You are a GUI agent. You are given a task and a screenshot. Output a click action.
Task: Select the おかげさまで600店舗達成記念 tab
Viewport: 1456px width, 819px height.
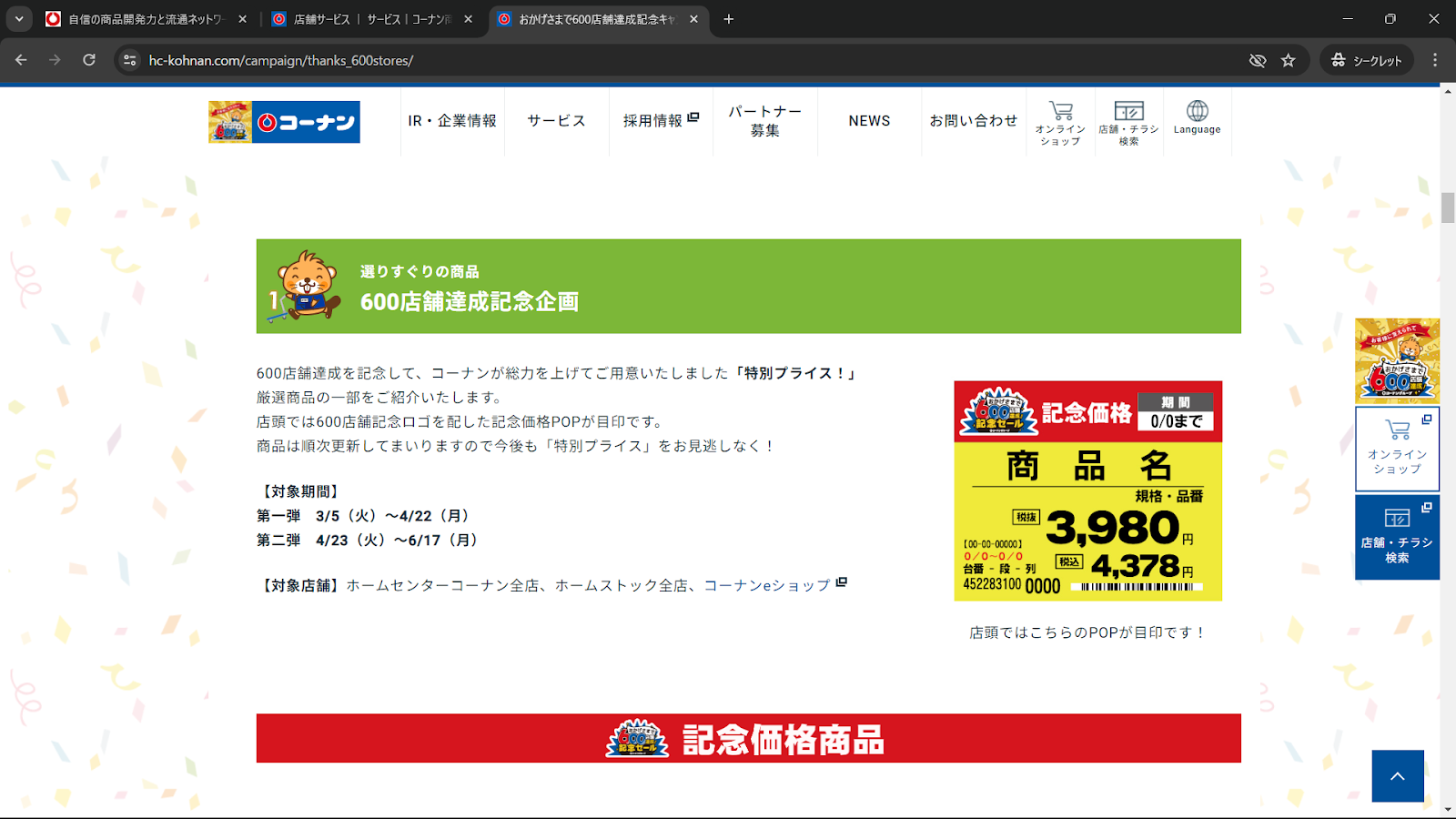(x=598, y=18)
